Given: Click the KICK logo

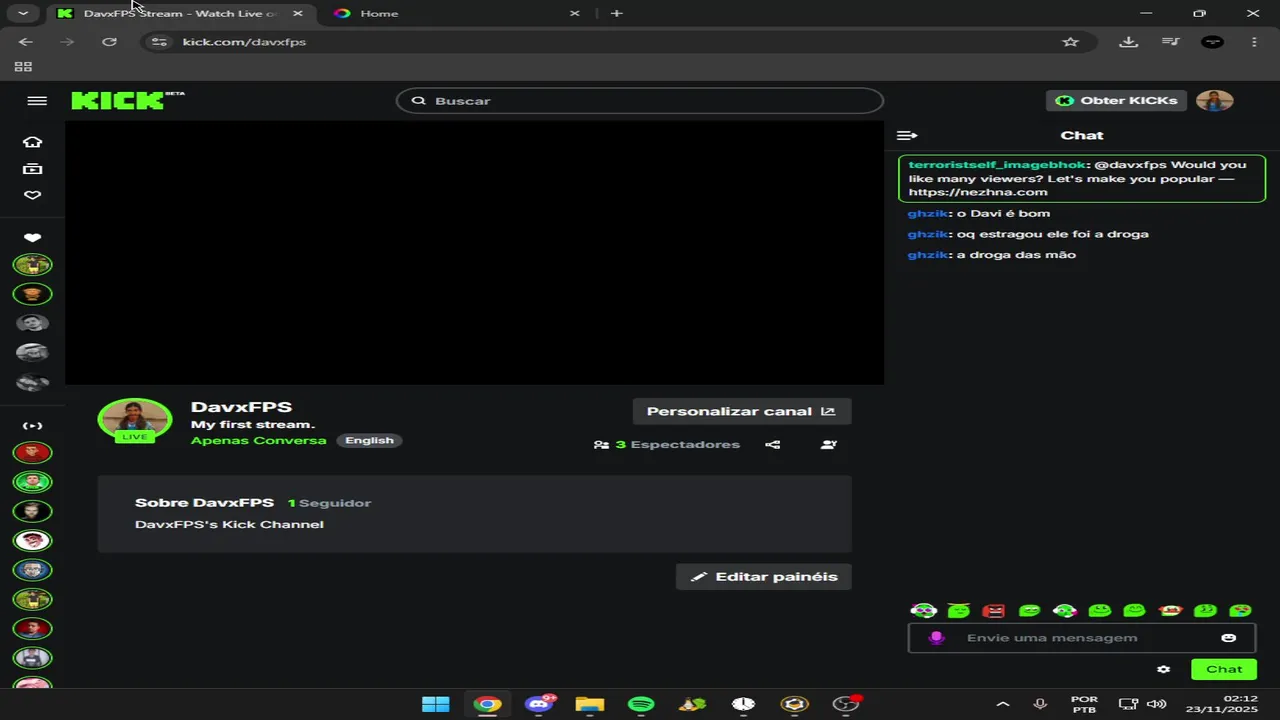Looking at the screenshot, I should pos(117,100).
